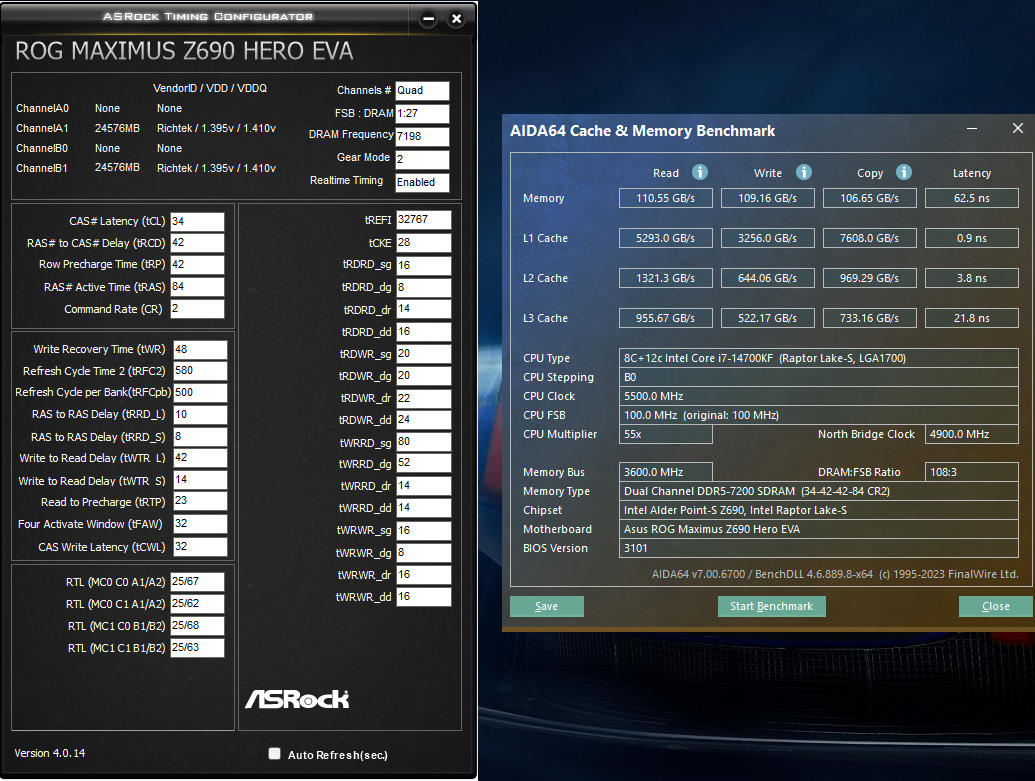This screenshot has height=781, width=1035.
Task: Click the CAS# Latency (tCL) field
Action: click(197, 222)
